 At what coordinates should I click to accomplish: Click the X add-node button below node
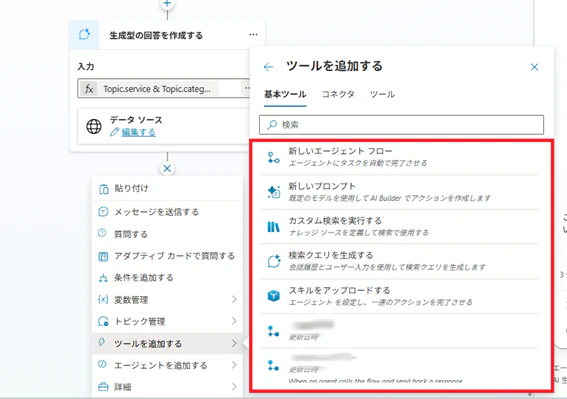[167, 168]
